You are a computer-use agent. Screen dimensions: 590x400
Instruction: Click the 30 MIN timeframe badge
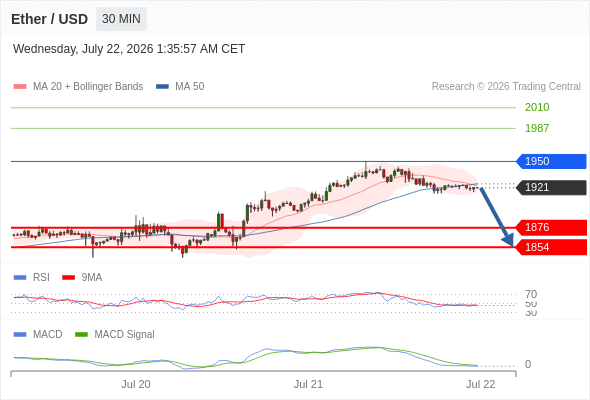point(121,19)
